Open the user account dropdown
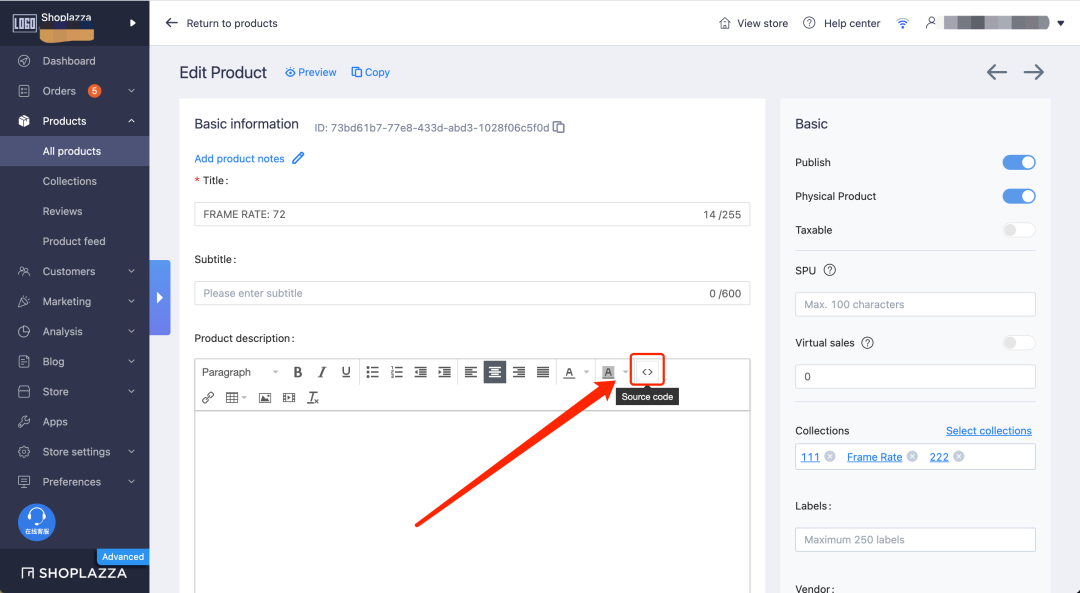Image resolution: width=1080 pixels, height=593 pixels. click(1061, 23)
